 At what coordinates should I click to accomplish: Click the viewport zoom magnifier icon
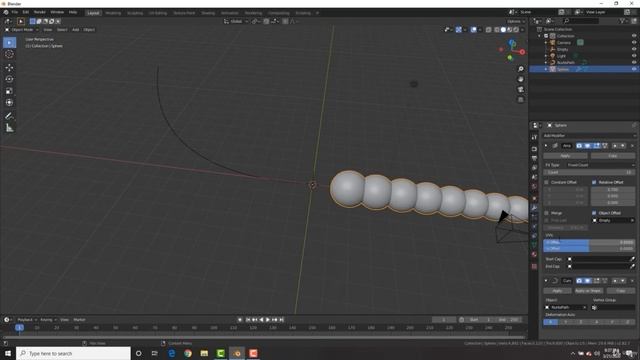(520, 69)
